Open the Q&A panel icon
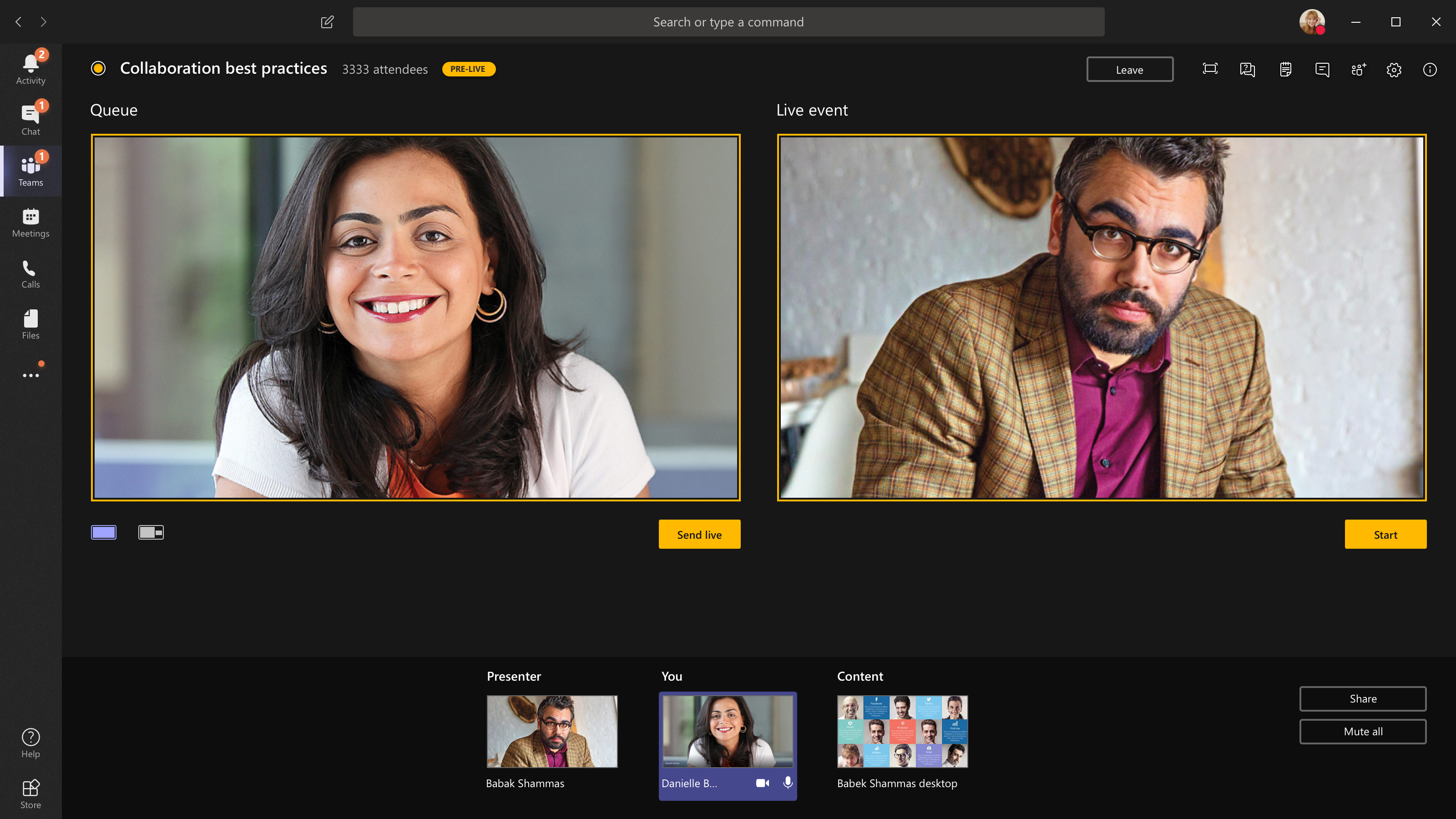 coord(1248,69)
